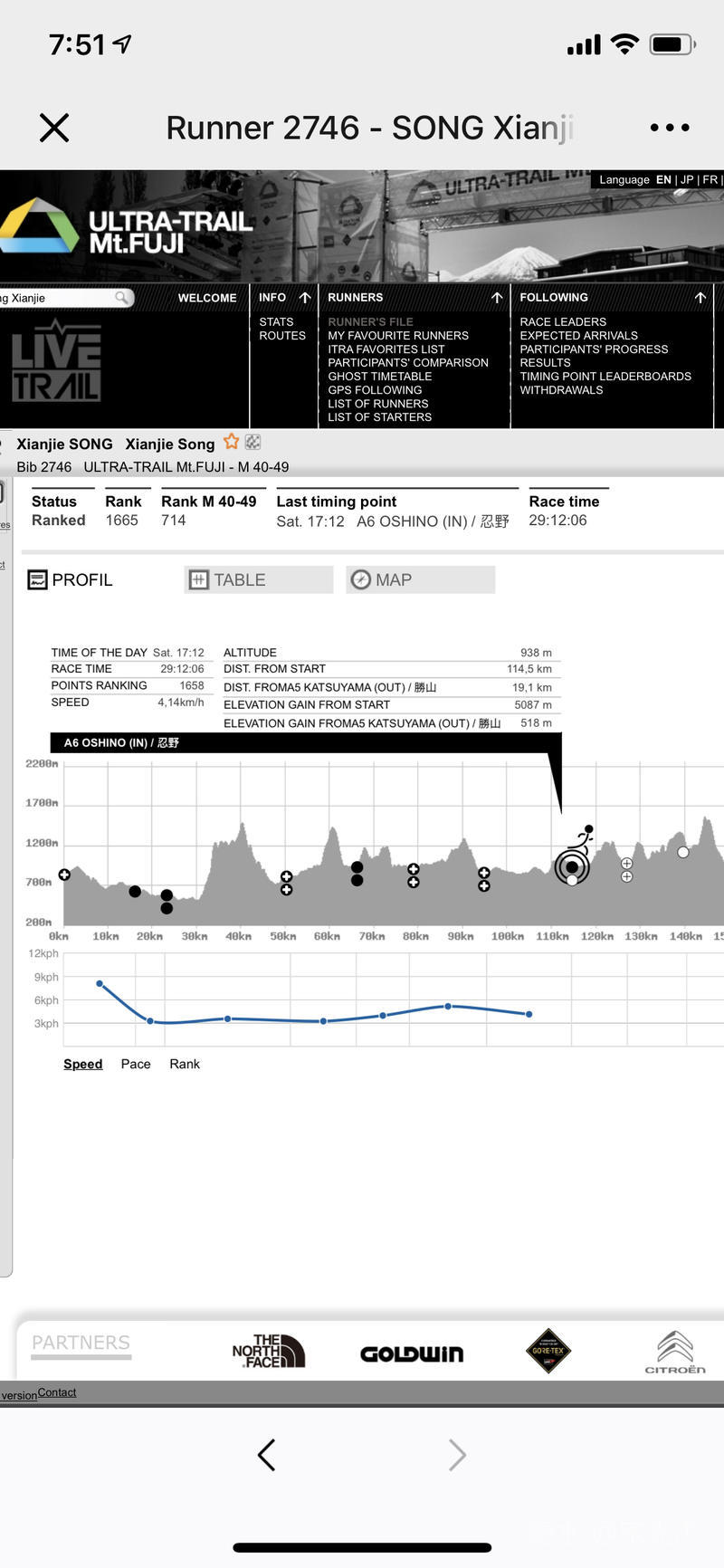
Task: Click the search magnifier icon
Action: pos(121,298)
